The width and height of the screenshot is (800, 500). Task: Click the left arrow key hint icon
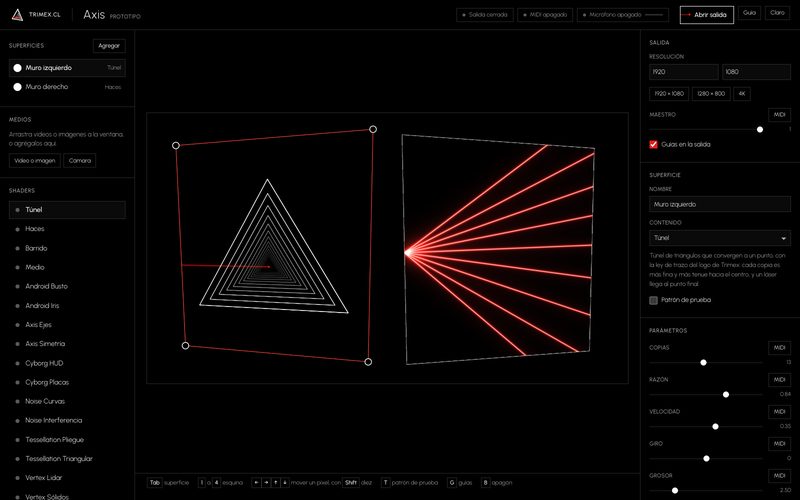(257, 482)
